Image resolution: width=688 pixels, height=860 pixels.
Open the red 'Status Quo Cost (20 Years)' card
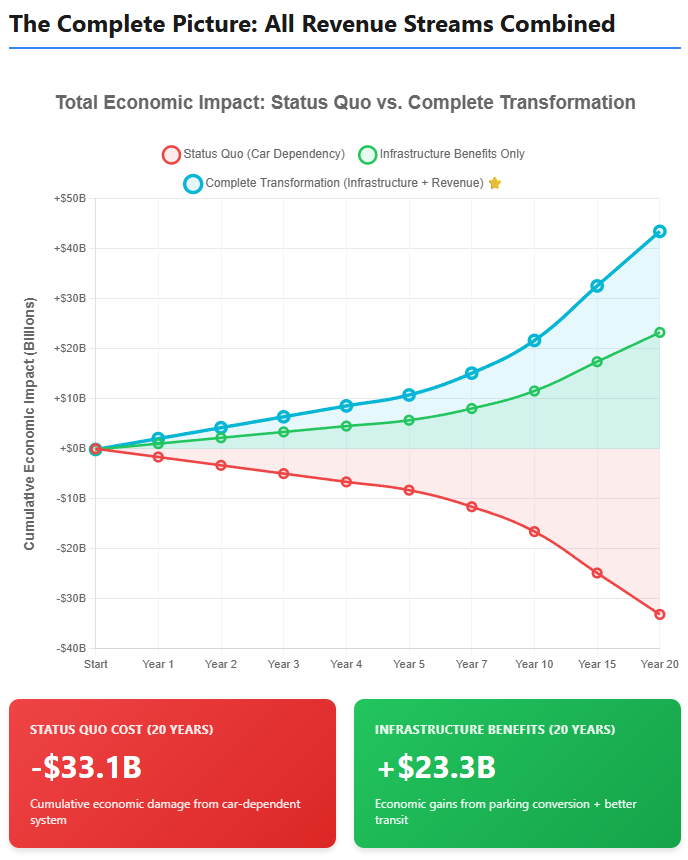point(172,773)
